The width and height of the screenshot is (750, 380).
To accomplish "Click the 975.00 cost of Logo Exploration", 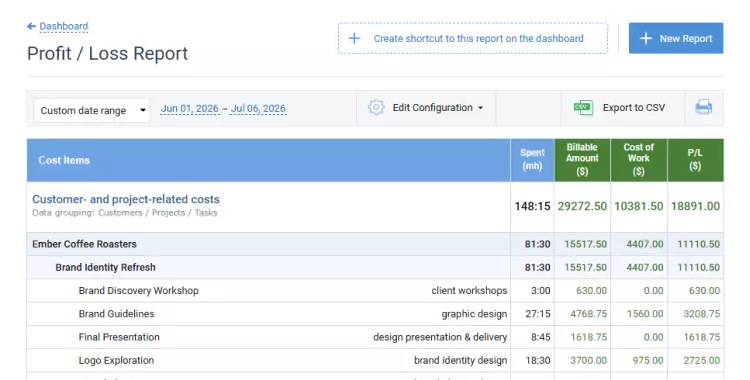I will 648,360.
